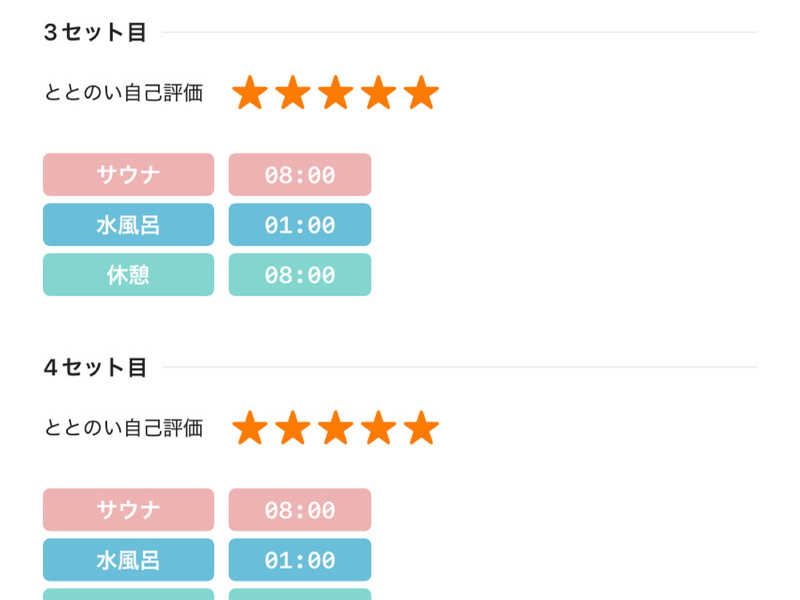Click the 水風呂 label in set 3

[x=128, y=225]
